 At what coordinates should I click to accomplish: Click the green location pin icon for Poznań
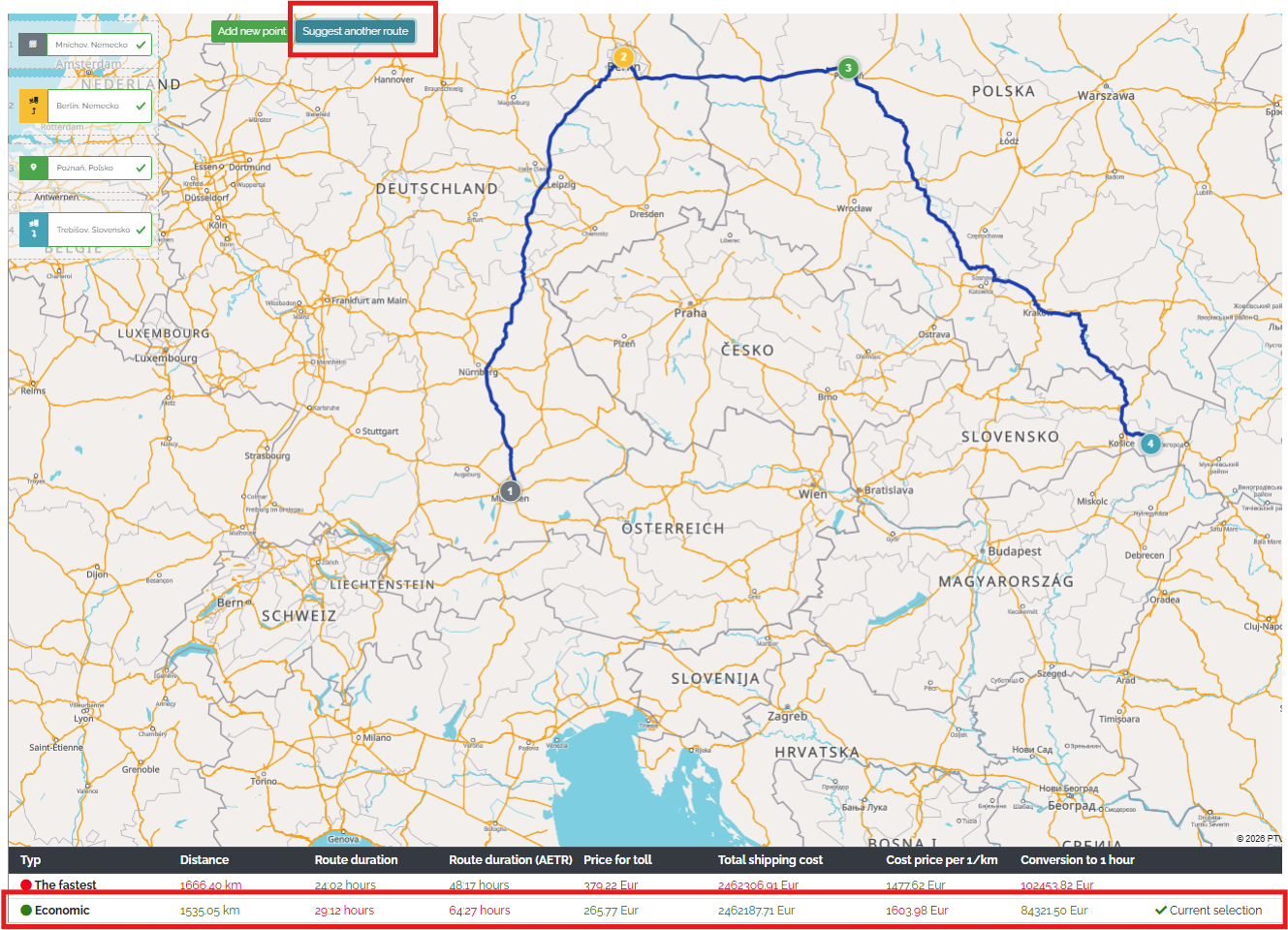(33, 168)
